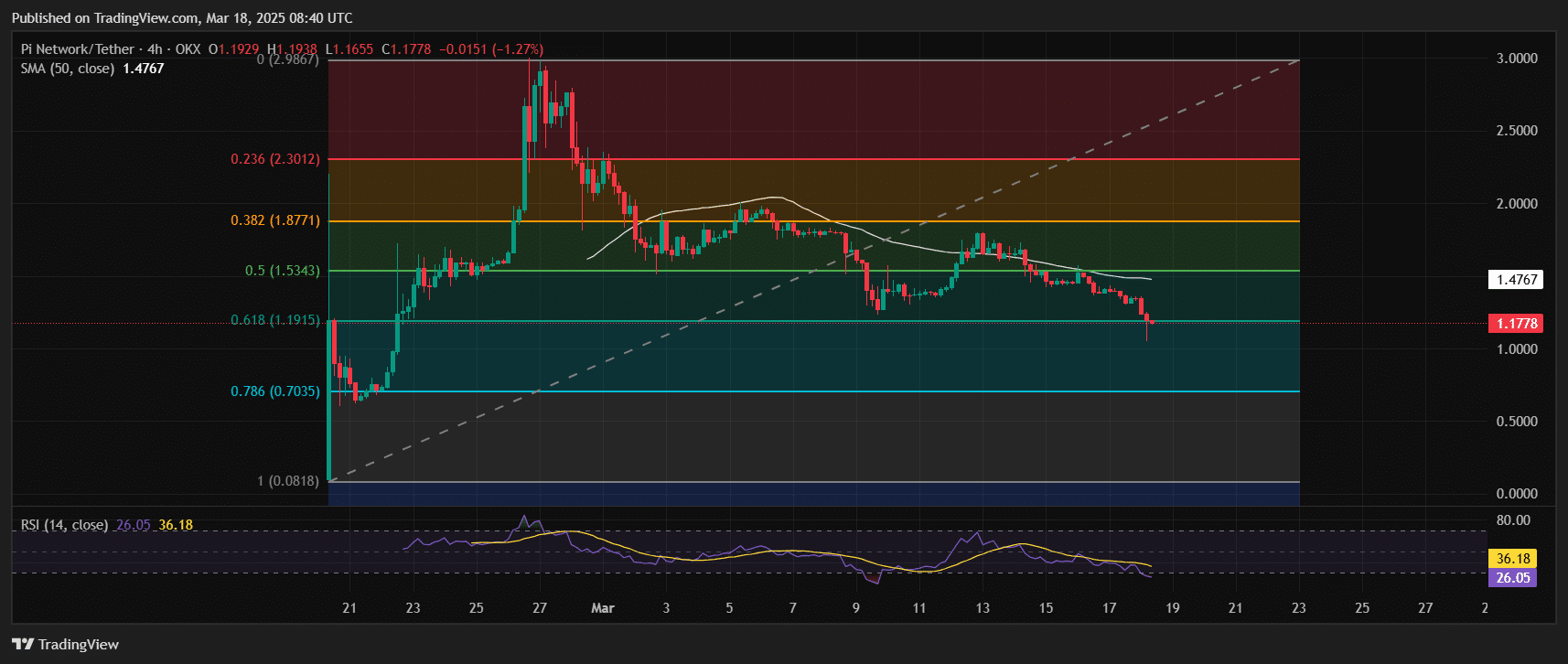Click the 0.618 (1.1915) Fibonacci label
The height and width of the screenshot is (664, 1568).
[275, 320]
